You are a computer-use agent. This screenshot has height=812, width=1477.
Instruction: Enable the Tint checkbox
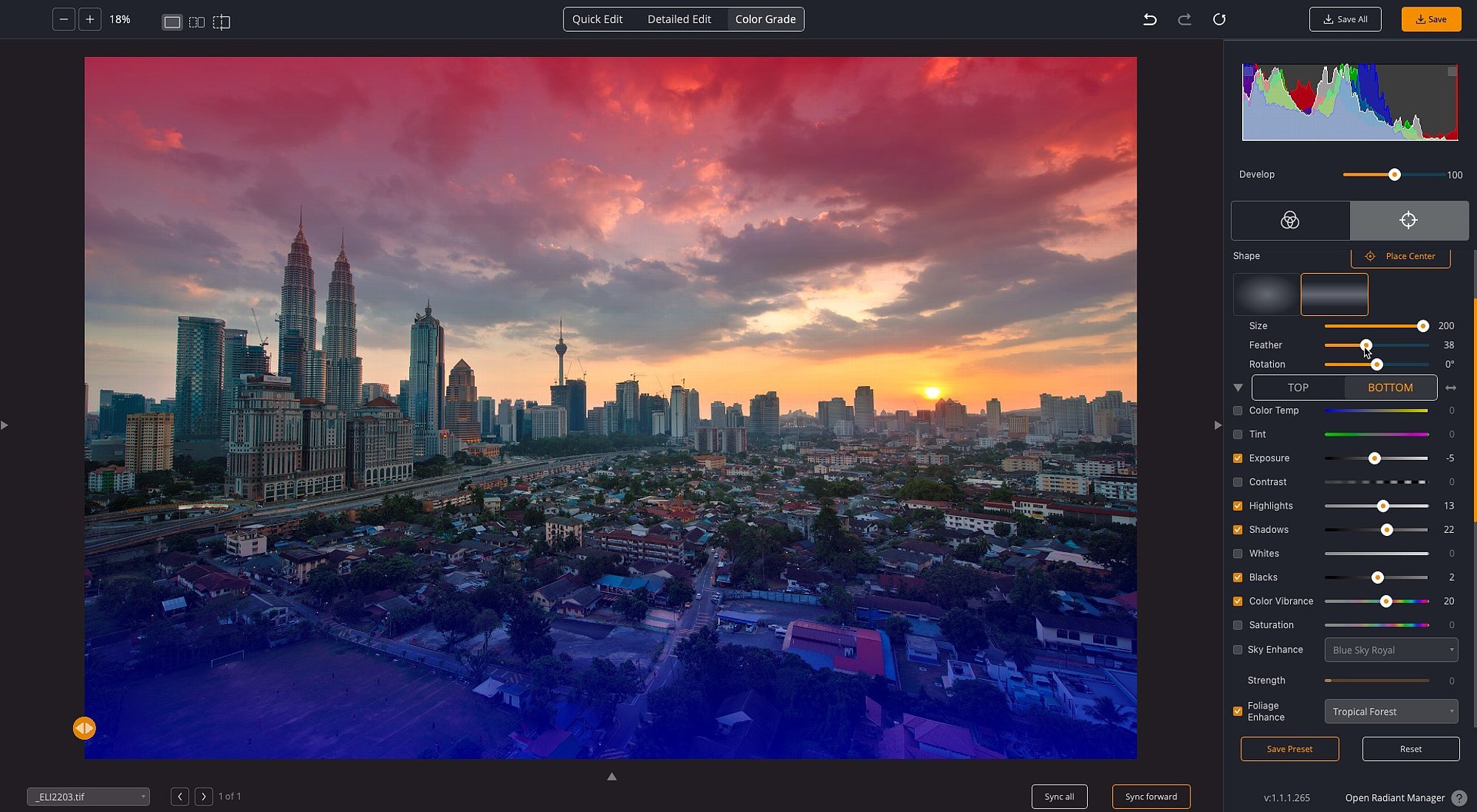pos(1238,435)
